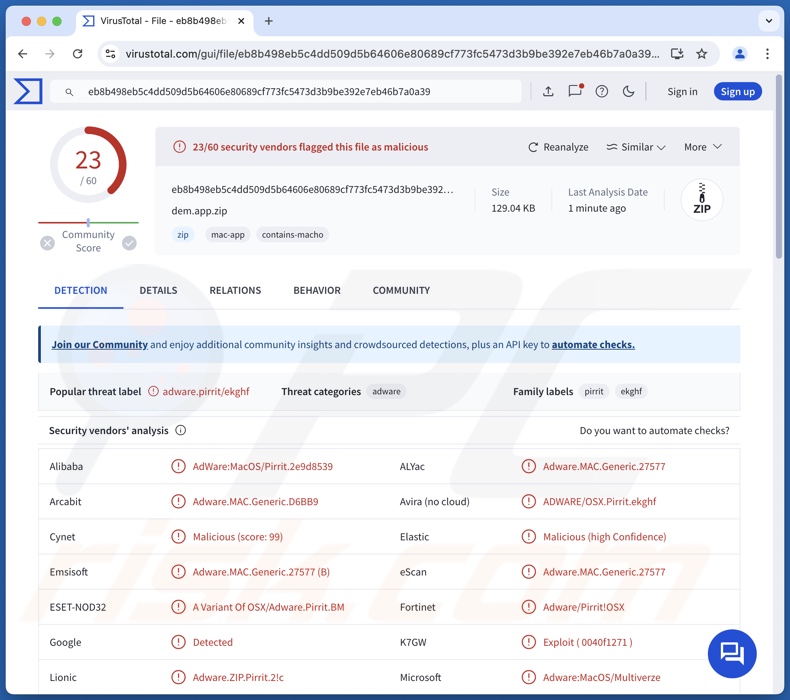Open site information icon in address bar
Screen dimensions: 790x700
click(110, 53)
